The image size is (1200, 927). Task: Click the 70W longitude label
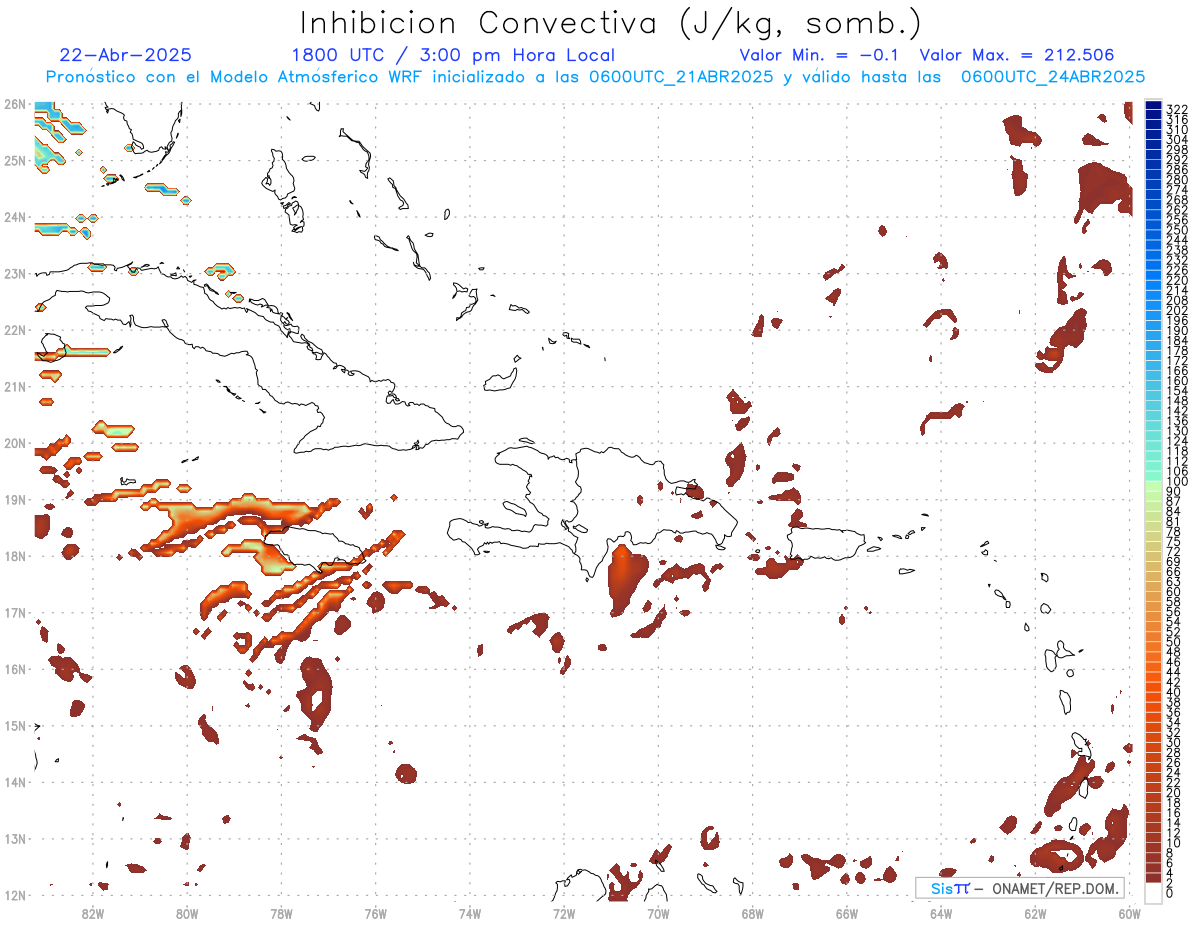658,912
